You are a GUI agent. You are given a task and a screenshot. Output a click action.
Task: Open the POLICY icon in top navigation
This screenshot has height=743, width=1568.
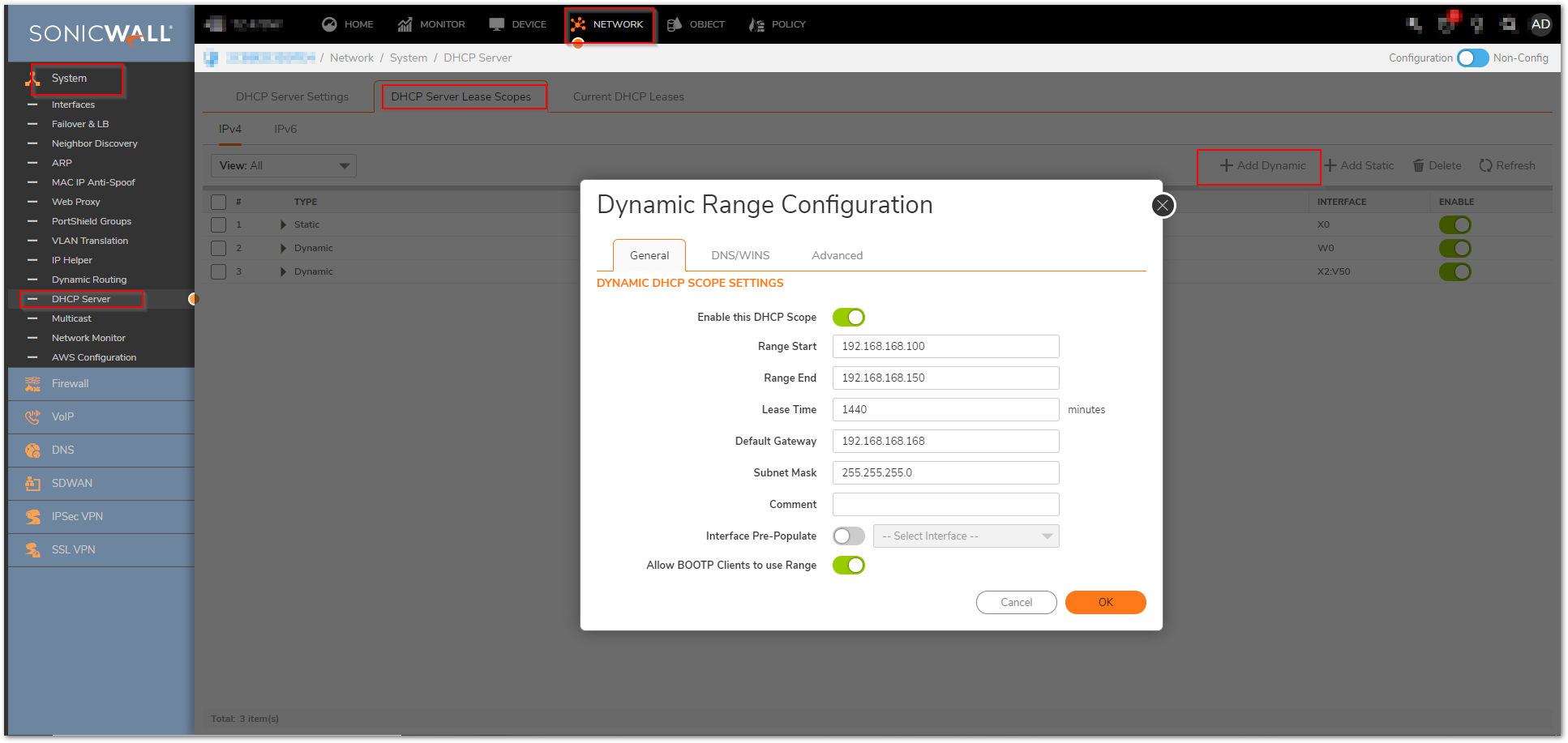coord(756,24)
